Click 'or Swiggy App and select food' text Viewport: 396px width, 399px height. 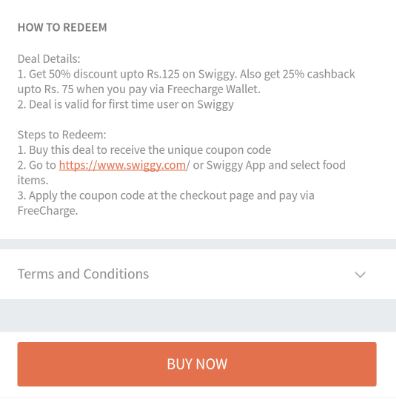[269, 165]
